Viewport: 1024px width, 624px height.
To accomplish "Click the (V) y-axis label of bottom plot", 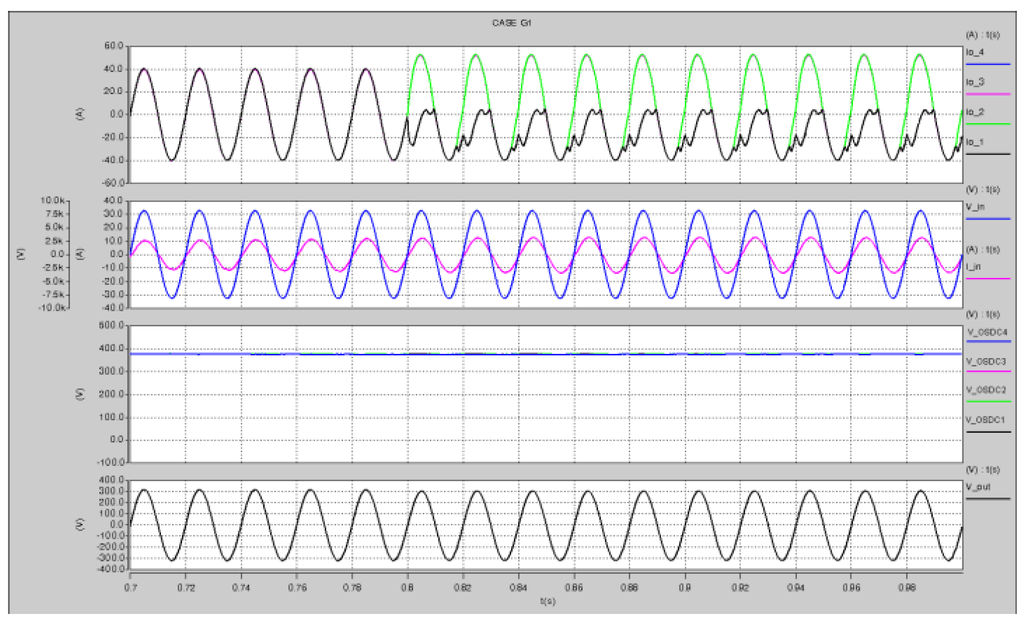I will coord(78,524).
